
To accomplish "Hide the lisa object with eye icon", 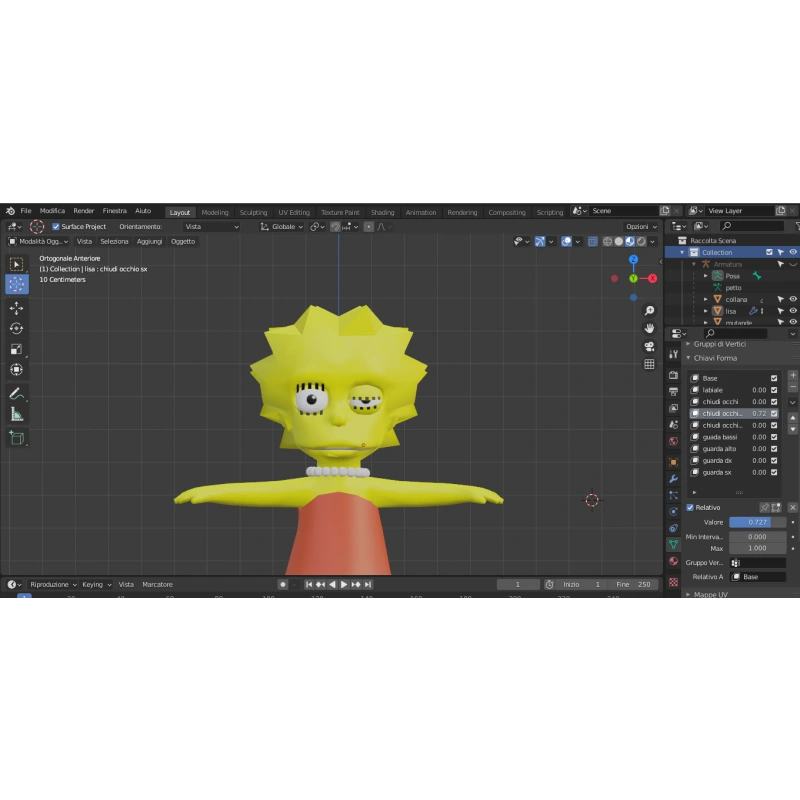I will pos(793,311).
